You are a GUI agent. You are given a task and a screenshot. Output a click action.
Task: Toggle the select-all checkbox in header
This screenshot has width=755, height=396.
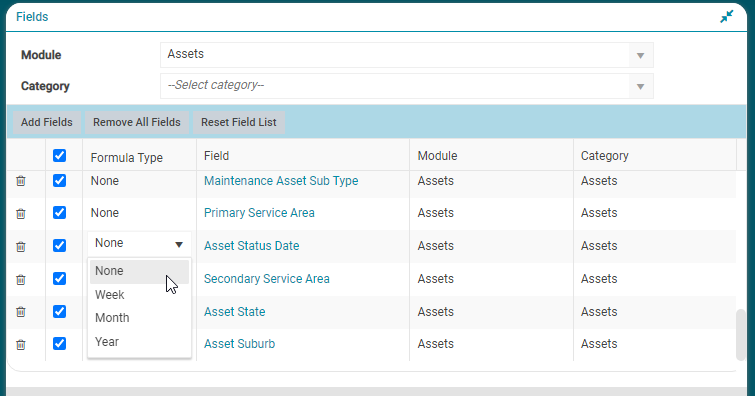60,156
